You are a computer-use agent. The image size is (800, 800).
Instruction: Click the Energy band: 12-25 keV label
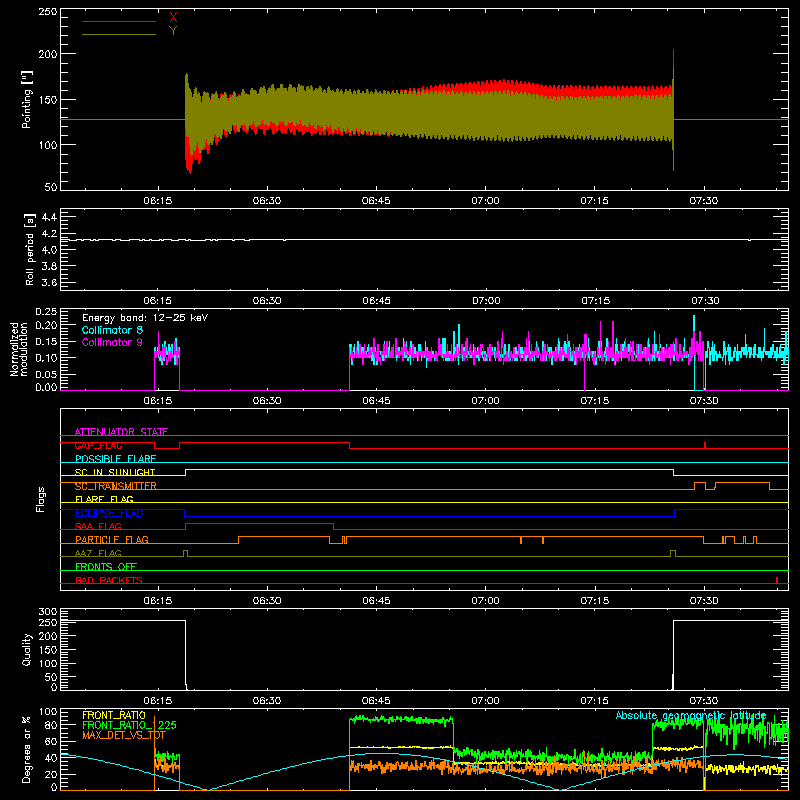click(x=145, y=318)
